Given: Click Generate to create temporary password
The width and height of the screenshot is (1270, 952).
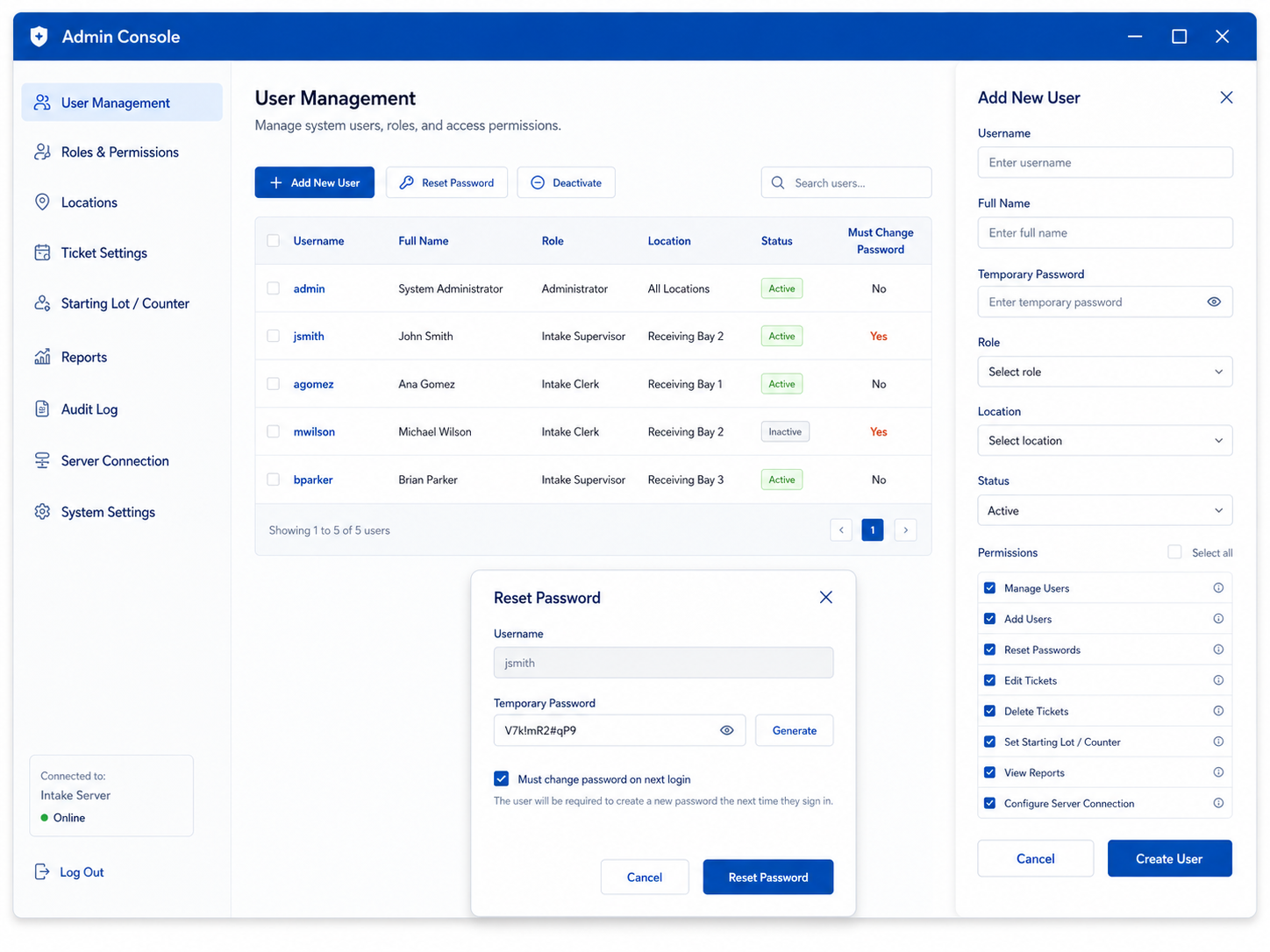Looking at the screenshot, I should coord(795,730).
